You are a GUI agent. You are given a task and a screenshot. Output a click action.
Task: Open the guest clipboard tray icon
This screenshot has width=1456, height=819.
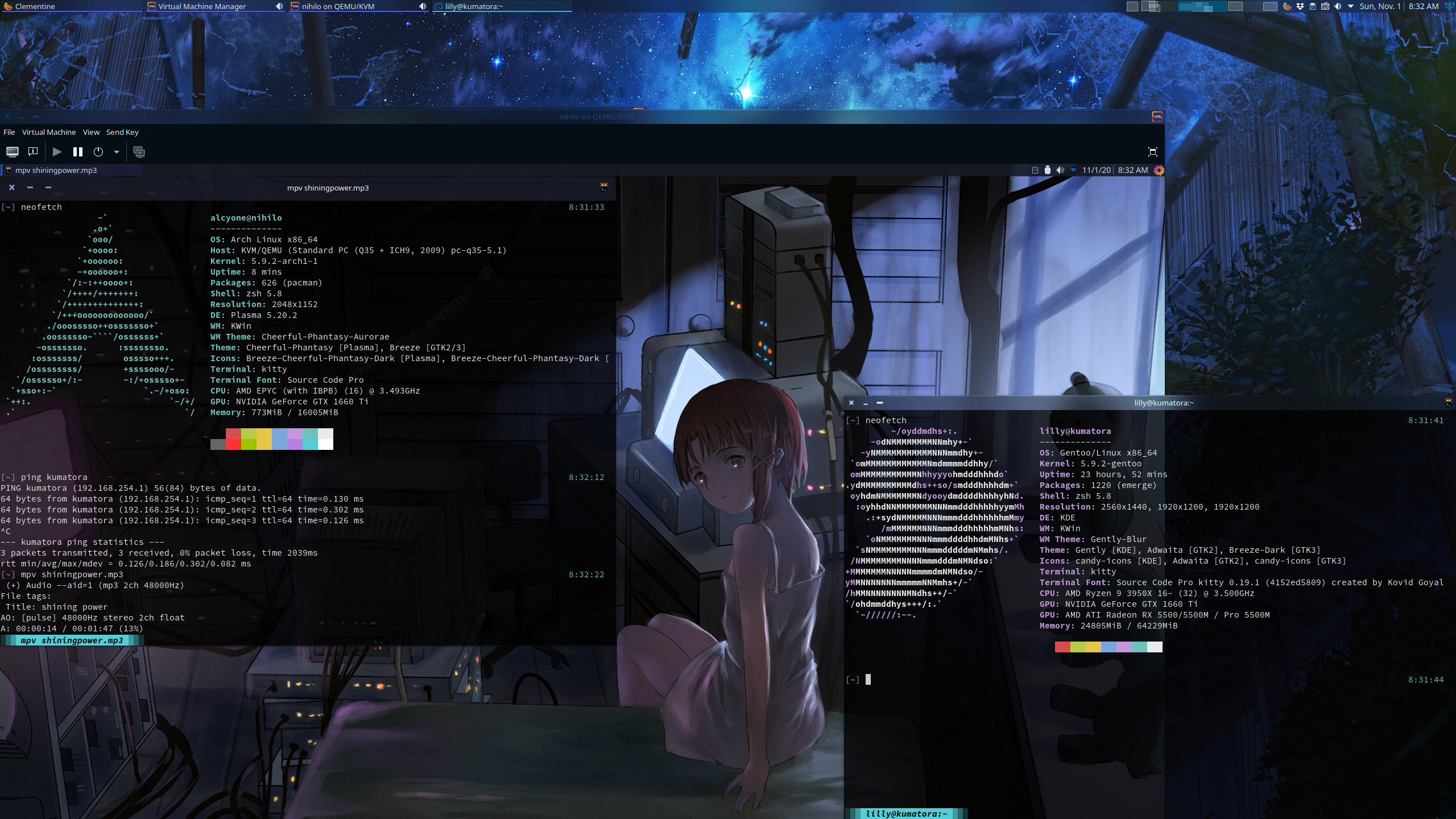pyautogui.click(x=1035, y=170)
